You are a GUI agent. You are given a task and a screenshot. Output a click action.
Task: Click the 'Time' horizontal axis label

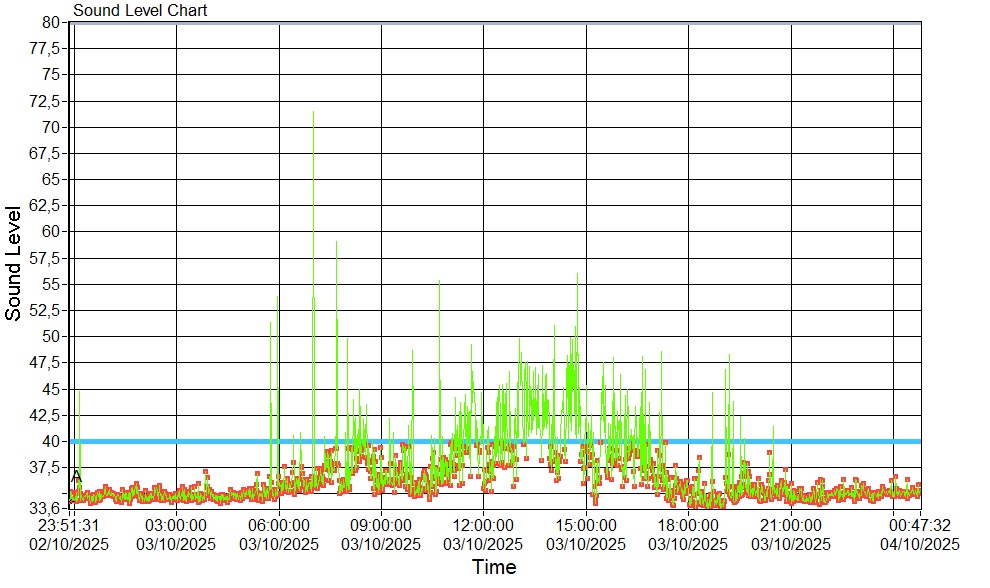(x=494, y=568)
